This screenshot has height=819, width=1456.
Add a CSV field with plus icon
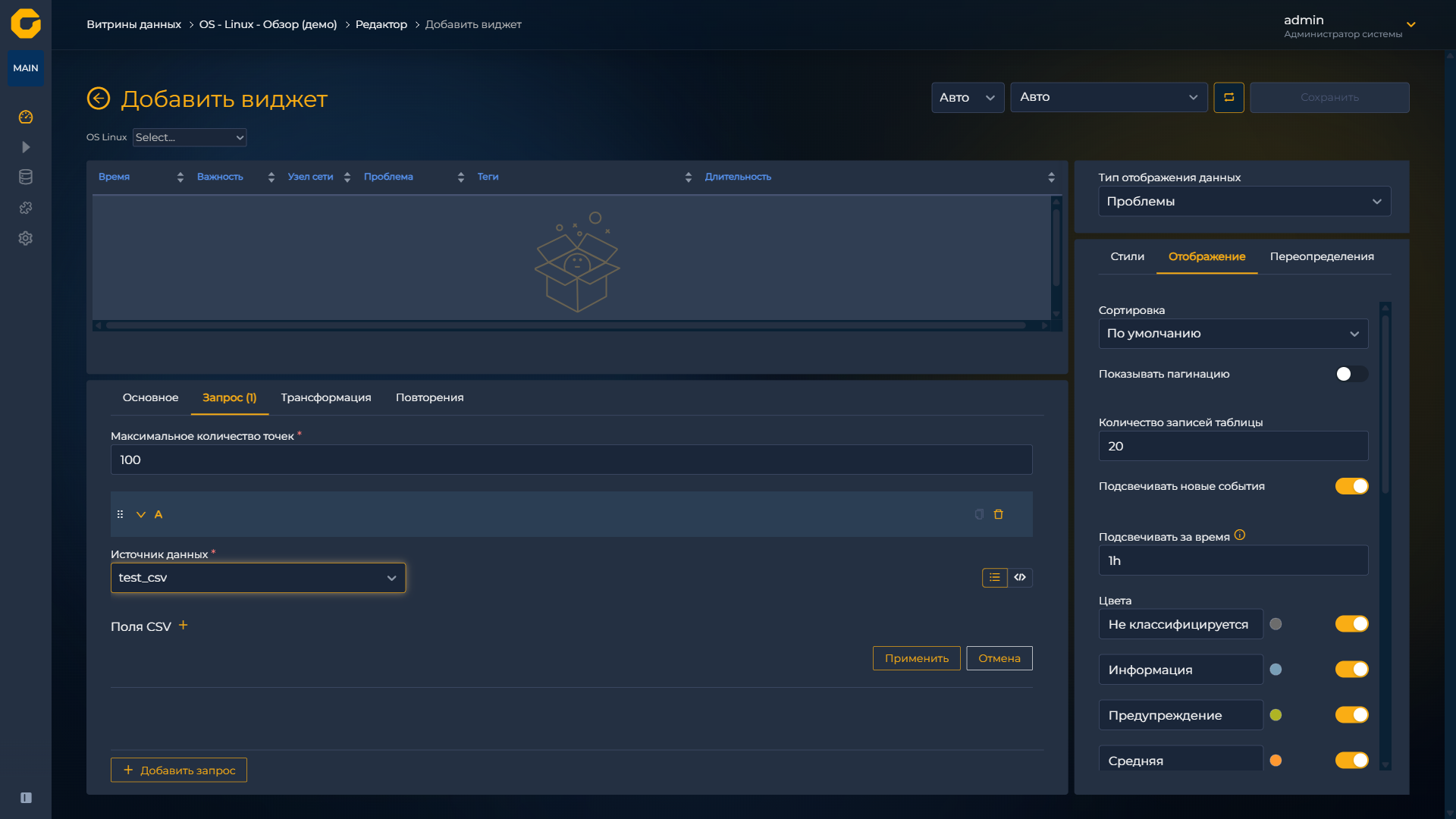tap(183, 626)
